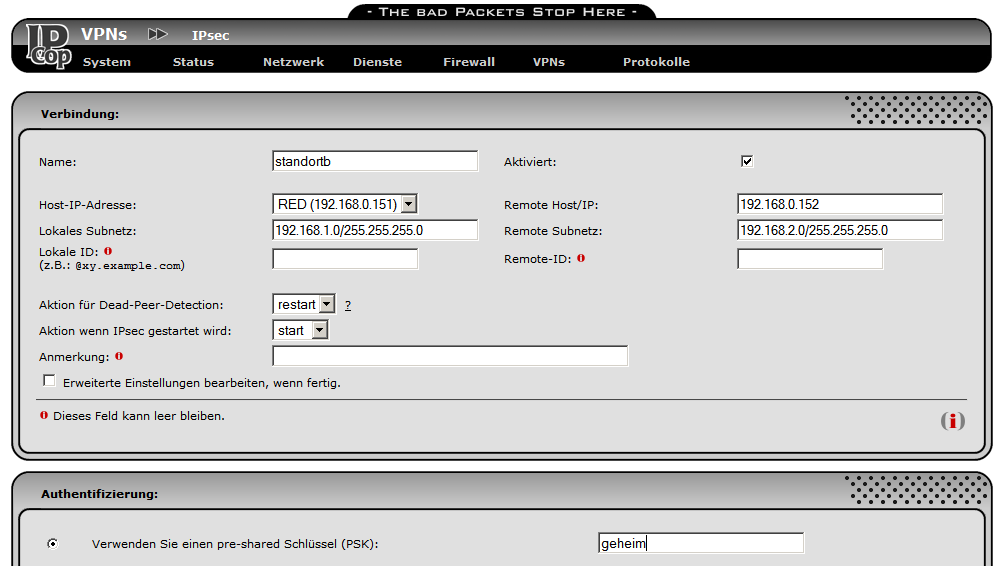Click the double-arrow breadcrumb icon
The width and height of the screenshot is (1004, 566).
[157, 35]
